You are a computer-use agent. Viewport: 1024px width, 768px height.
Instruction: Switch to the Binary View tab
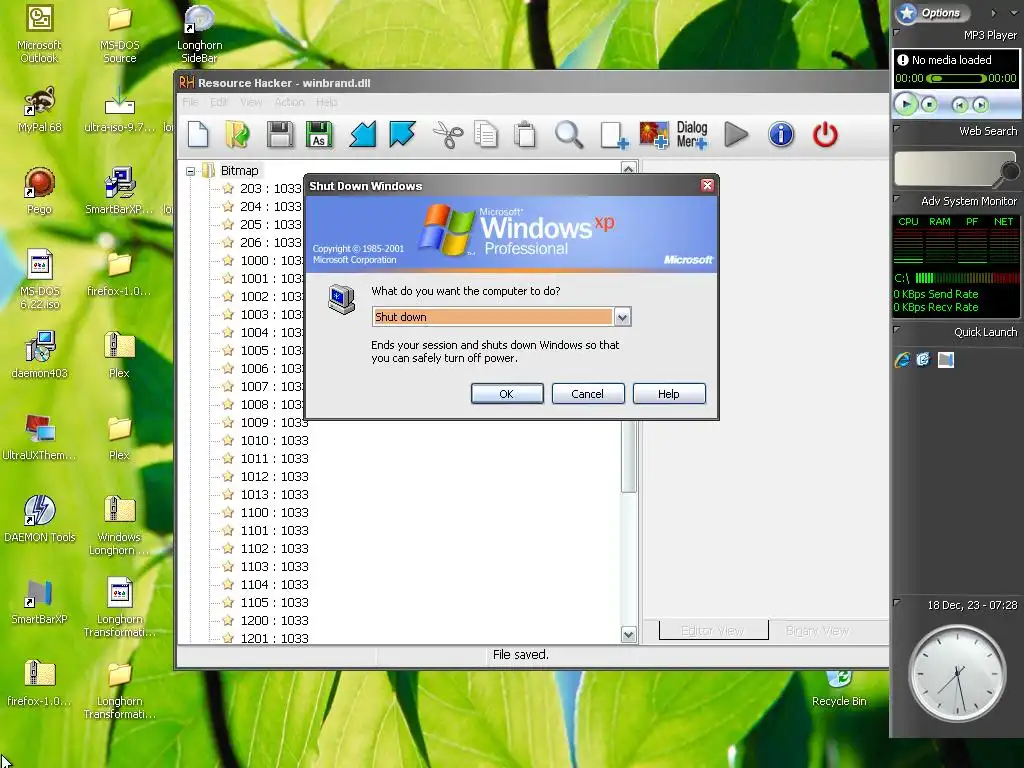pyautogui.click(x=818, y=631)
